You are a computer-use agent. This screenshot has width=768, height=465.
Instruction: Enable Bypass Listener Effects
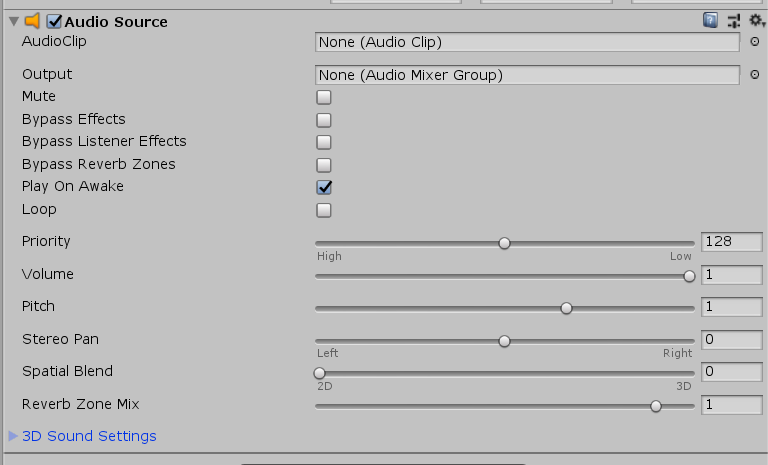[x=324, y=142]
